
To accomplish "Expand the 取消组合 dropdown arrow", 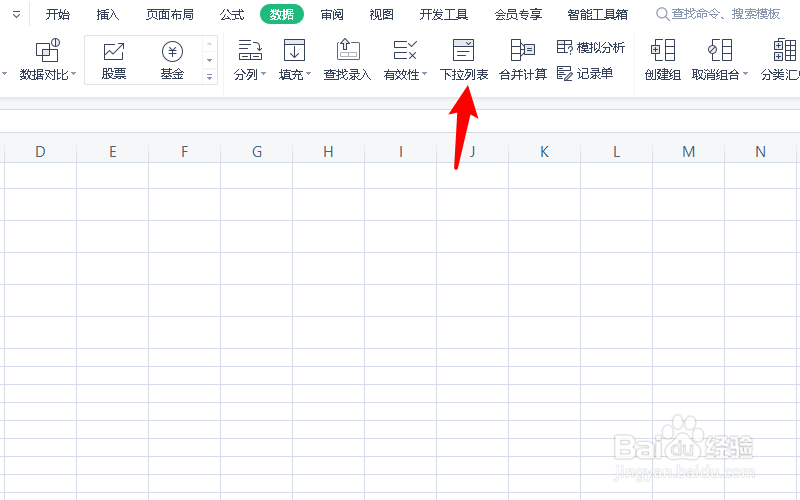I will point(745,74).
